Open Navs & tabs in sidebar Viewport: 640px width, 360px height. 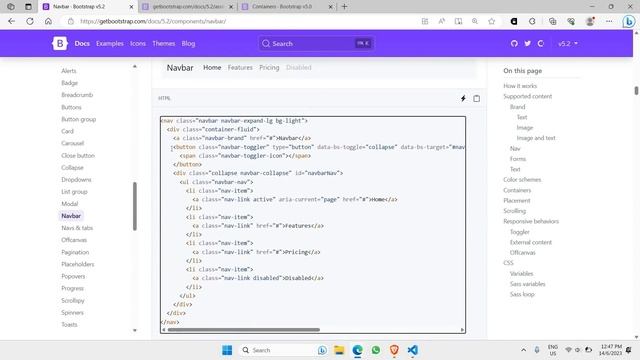(x=77, y=228)
